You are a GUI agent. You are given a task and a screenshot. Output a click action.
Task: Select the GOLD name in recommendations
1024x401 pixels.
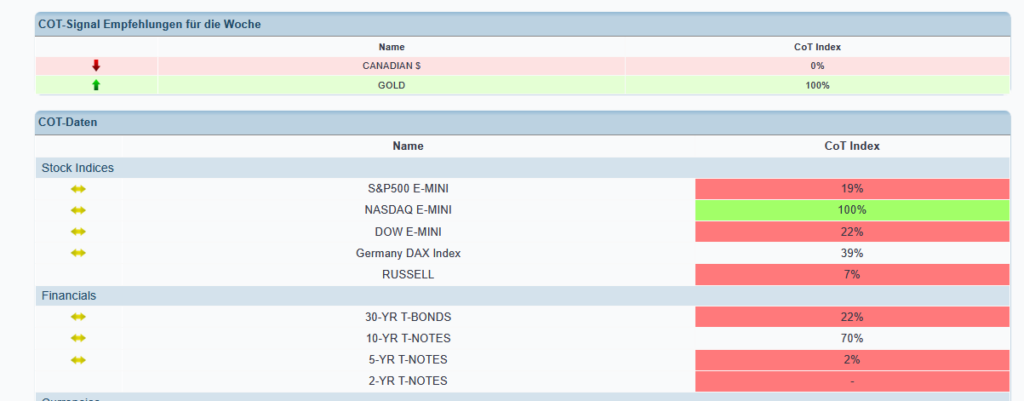[392, 86]
